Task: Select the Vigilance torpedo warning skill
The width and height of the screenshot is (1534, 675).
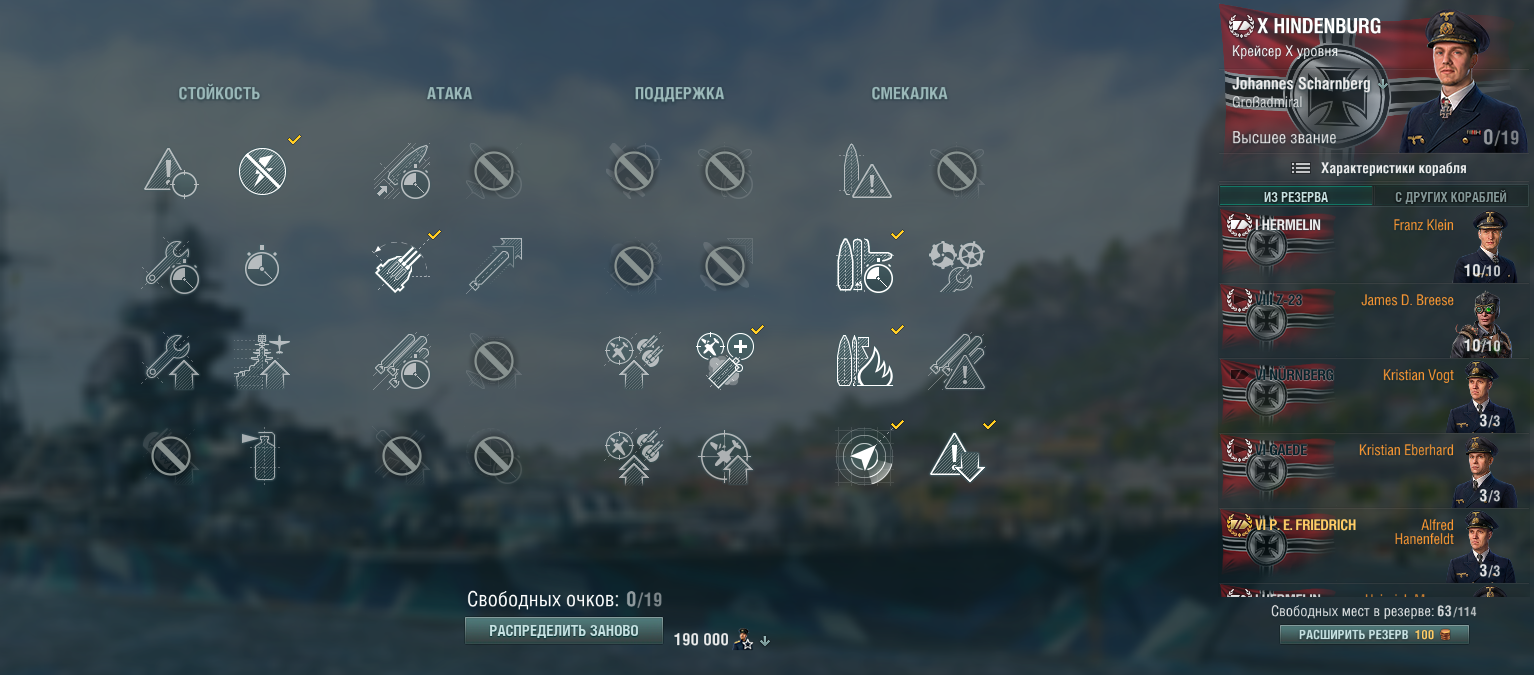Action: tap(864, 172)
